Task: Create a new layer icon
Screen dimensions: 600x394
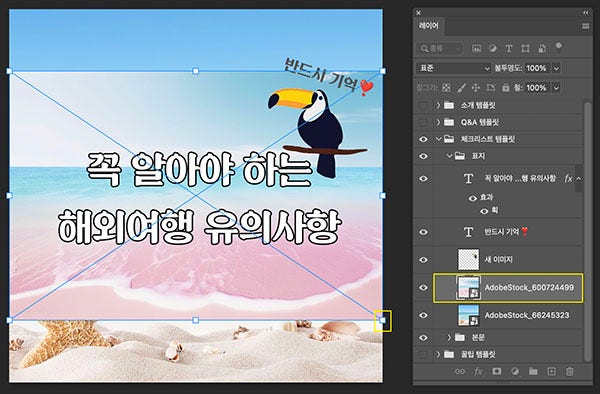Action: pyautogui.click(x=551, y=371)
